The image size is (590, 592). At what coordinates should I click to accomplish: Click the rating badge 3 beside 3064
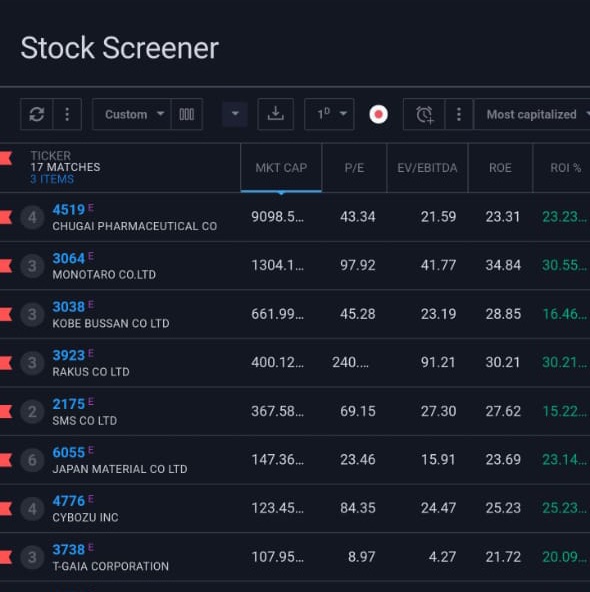point(32,266)
